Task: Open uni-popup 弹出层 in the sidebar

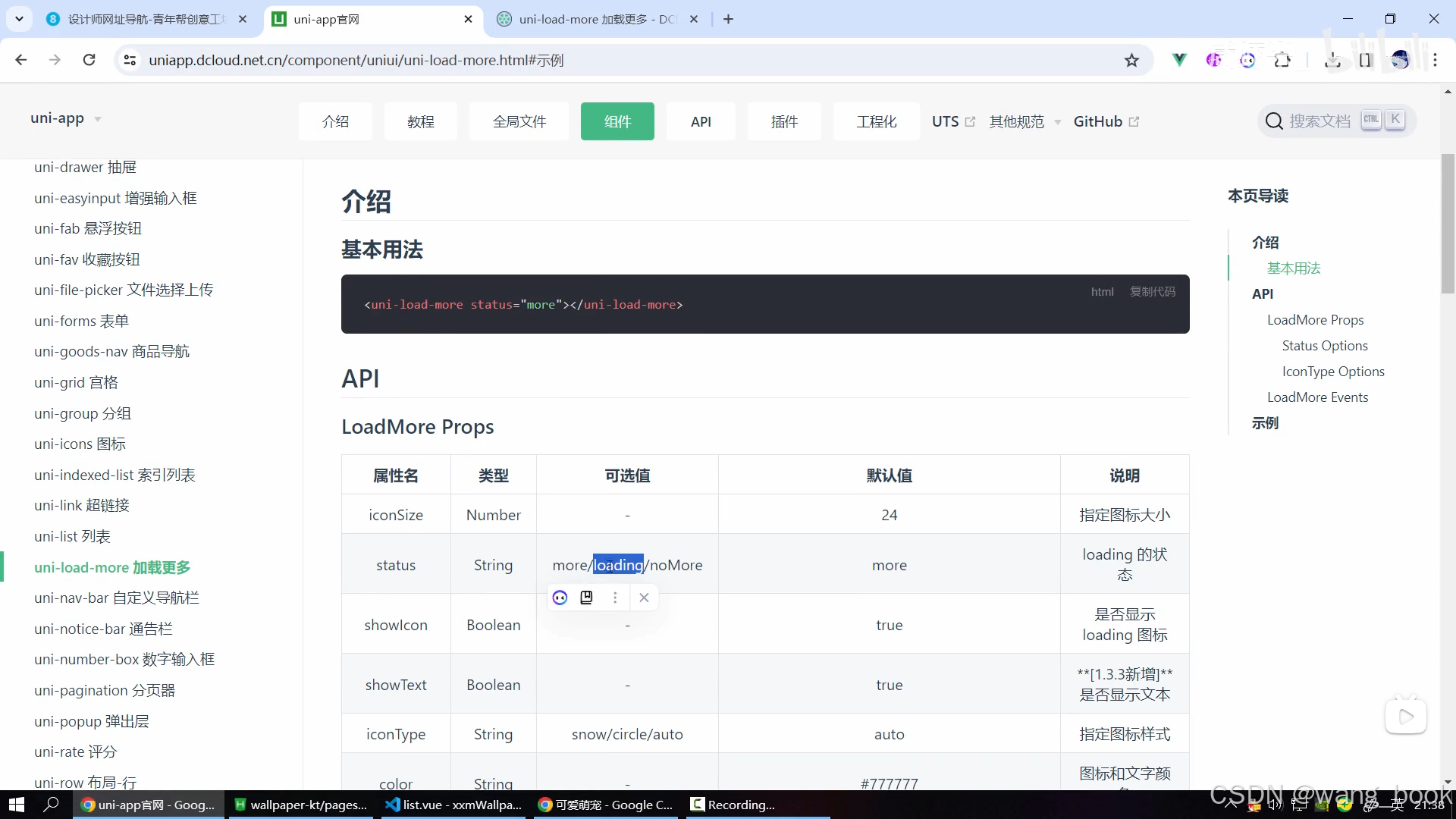Action: (91, 721)
